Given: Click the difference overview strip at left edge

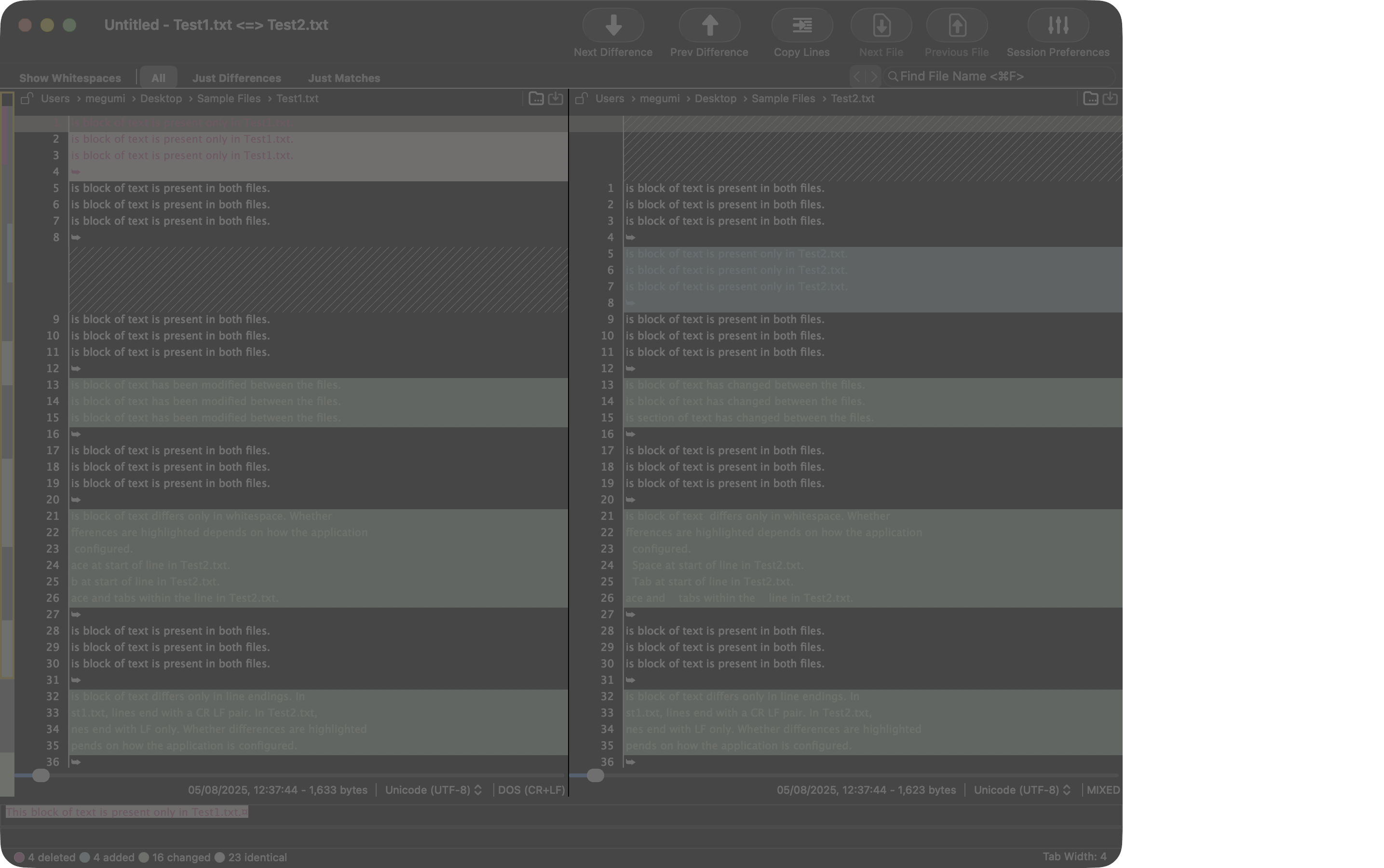Looking at the screenshot, I should tap(7, 444).
